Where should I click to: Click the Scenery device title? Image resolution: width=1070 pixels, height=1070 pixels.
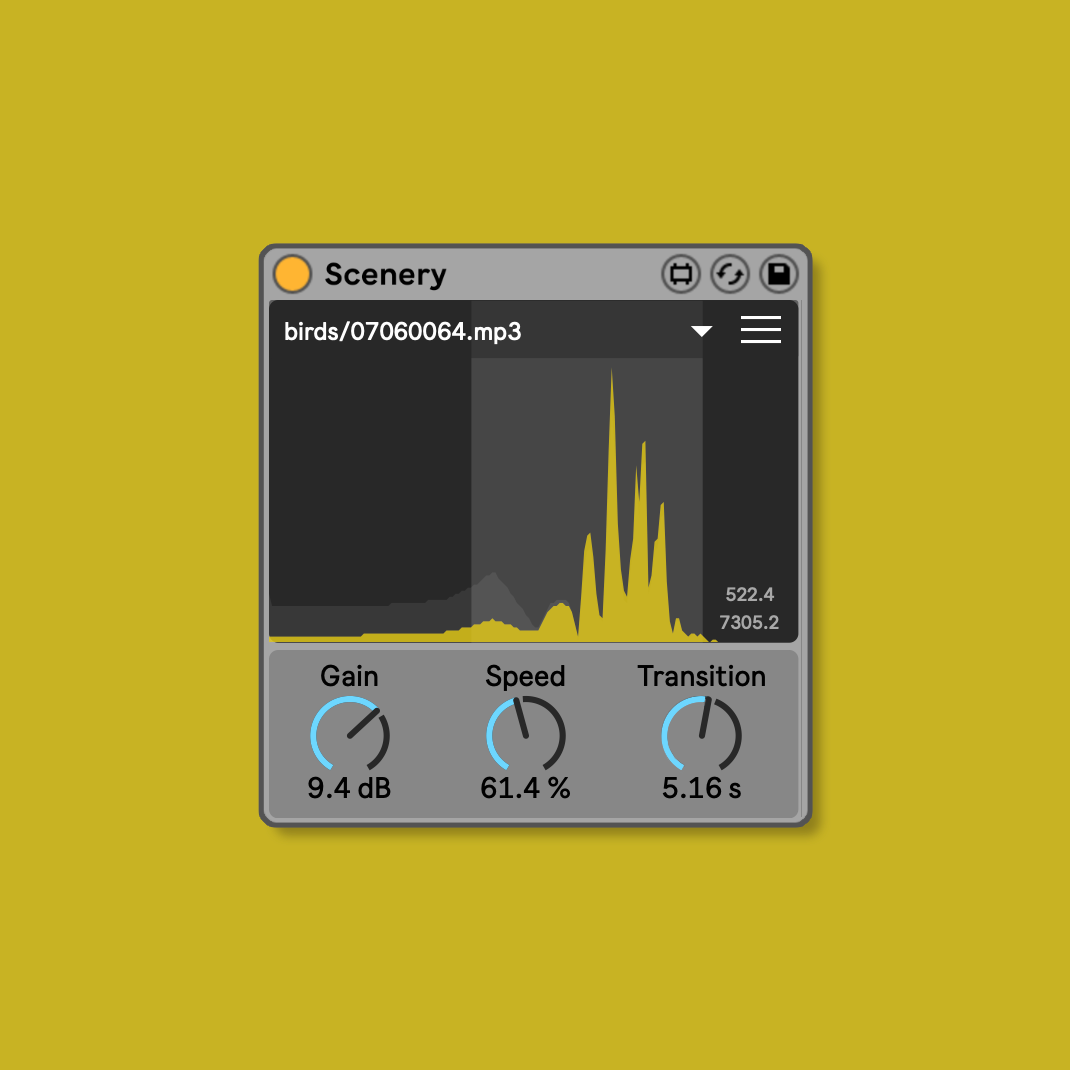tap(385, 274)
